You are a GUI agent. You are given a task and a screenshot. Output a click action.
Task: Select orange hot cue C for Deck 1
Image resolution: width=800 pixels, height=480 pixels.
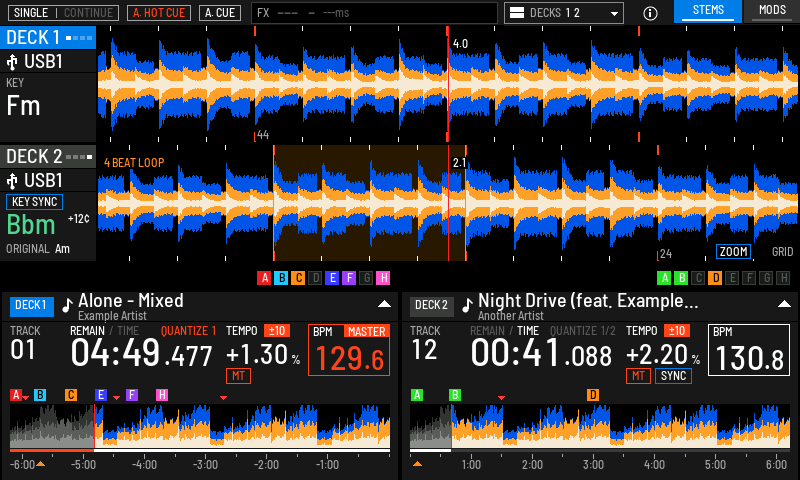click(298, 278)
